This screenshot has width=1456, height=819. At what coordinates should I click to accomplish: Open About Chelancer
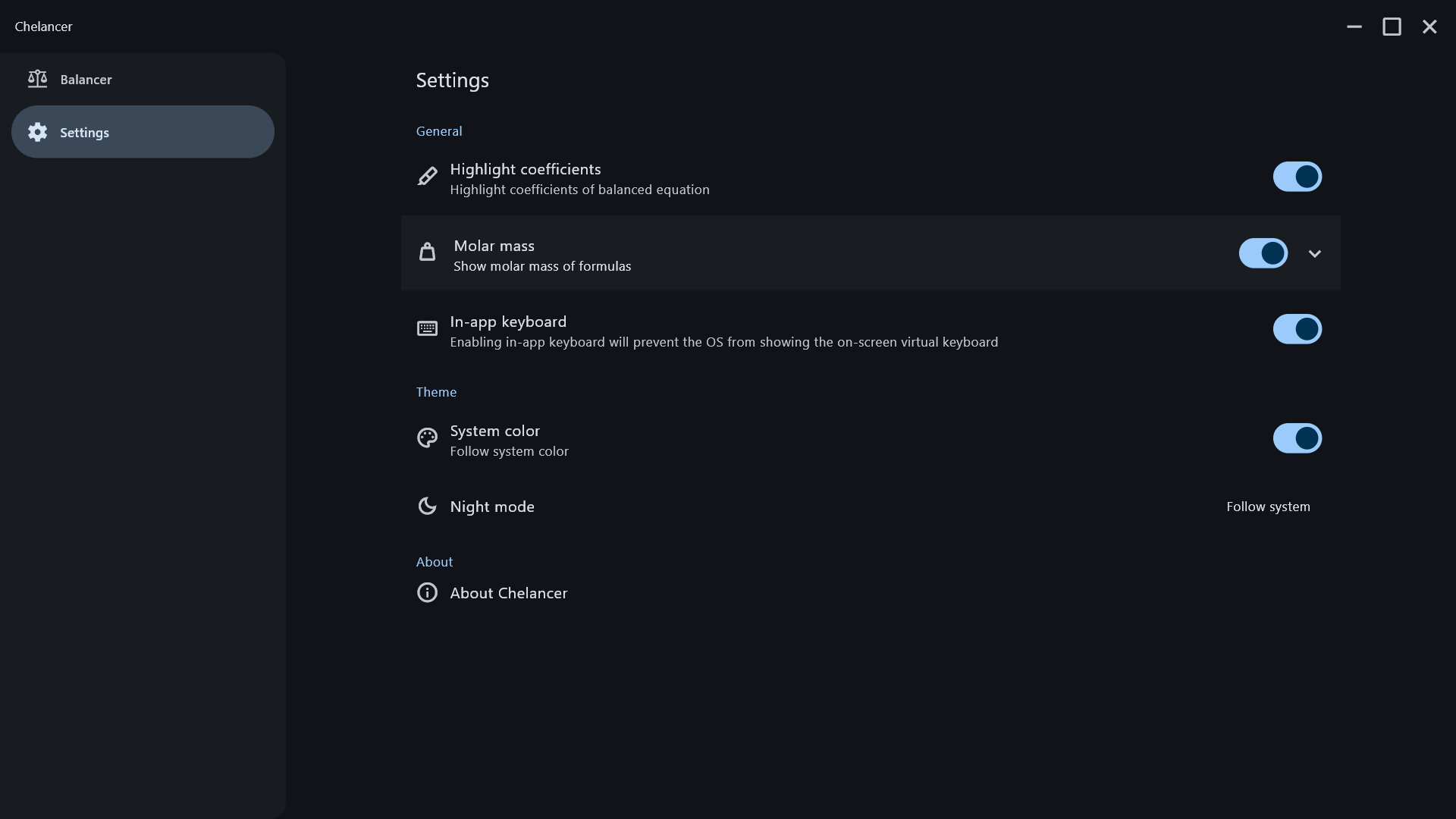point(508,593)
